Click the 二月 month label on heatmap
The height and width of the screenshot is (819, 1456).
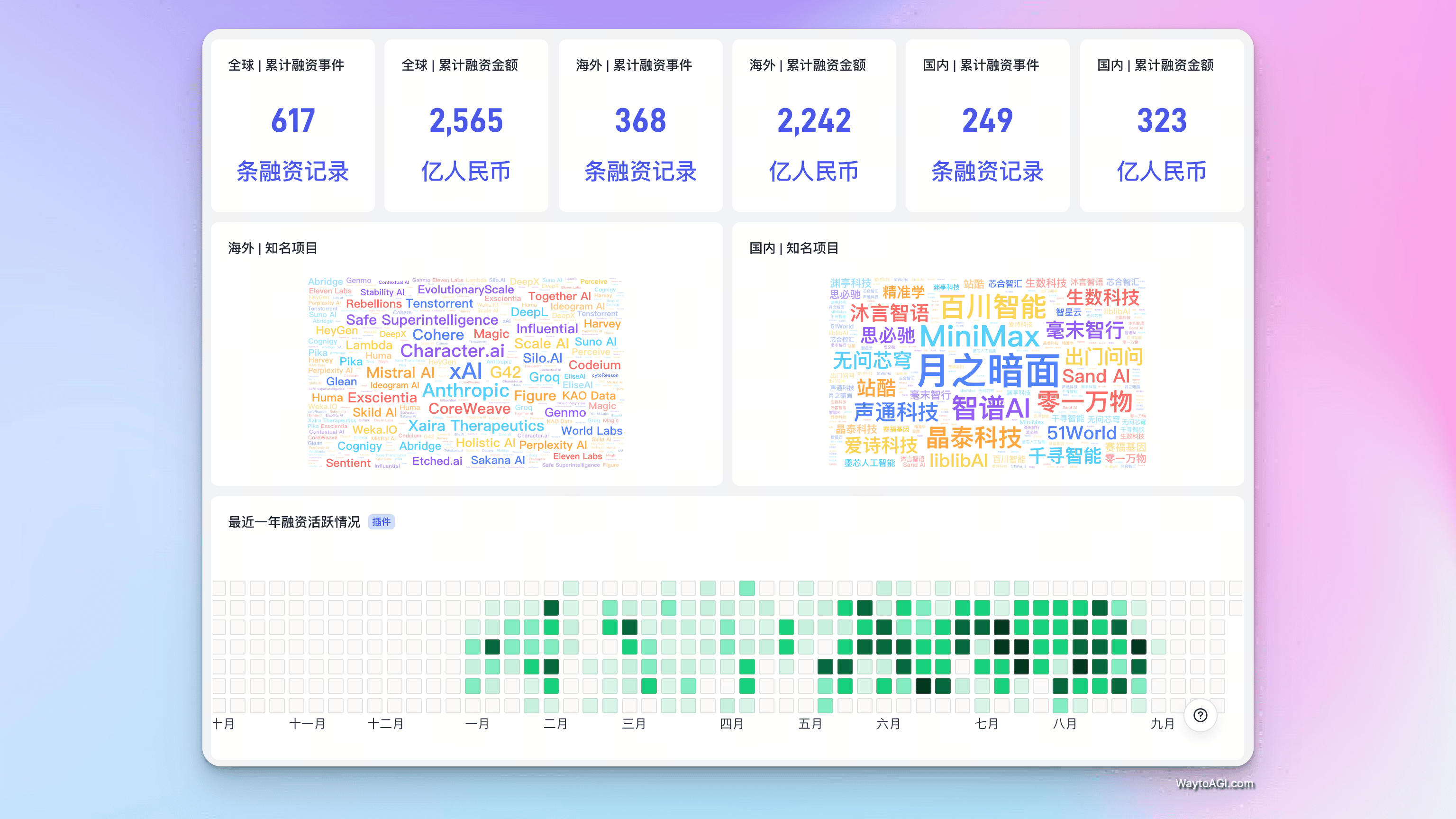pos(555,723)
